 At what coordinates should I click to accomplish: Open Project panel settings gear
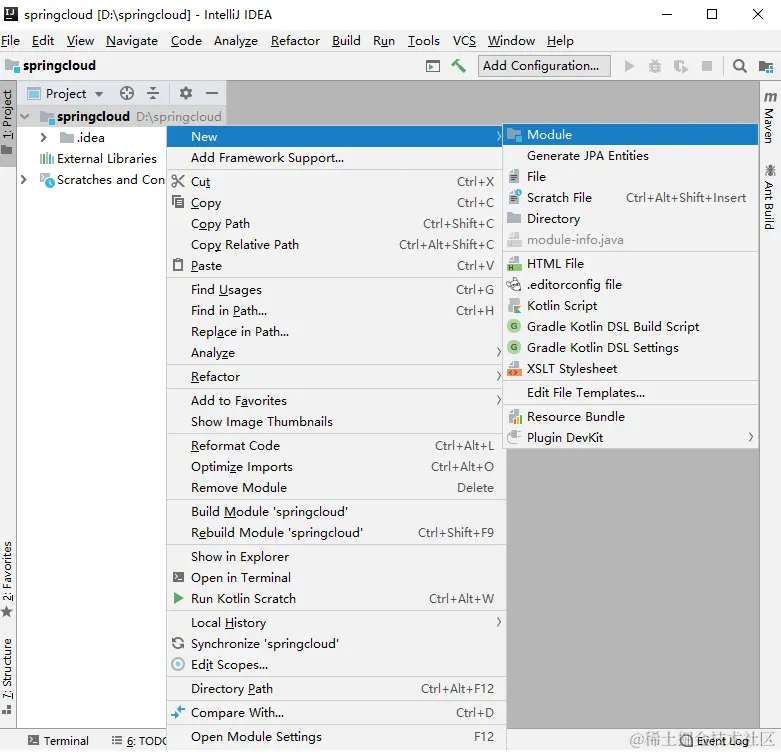coord(186,93)
